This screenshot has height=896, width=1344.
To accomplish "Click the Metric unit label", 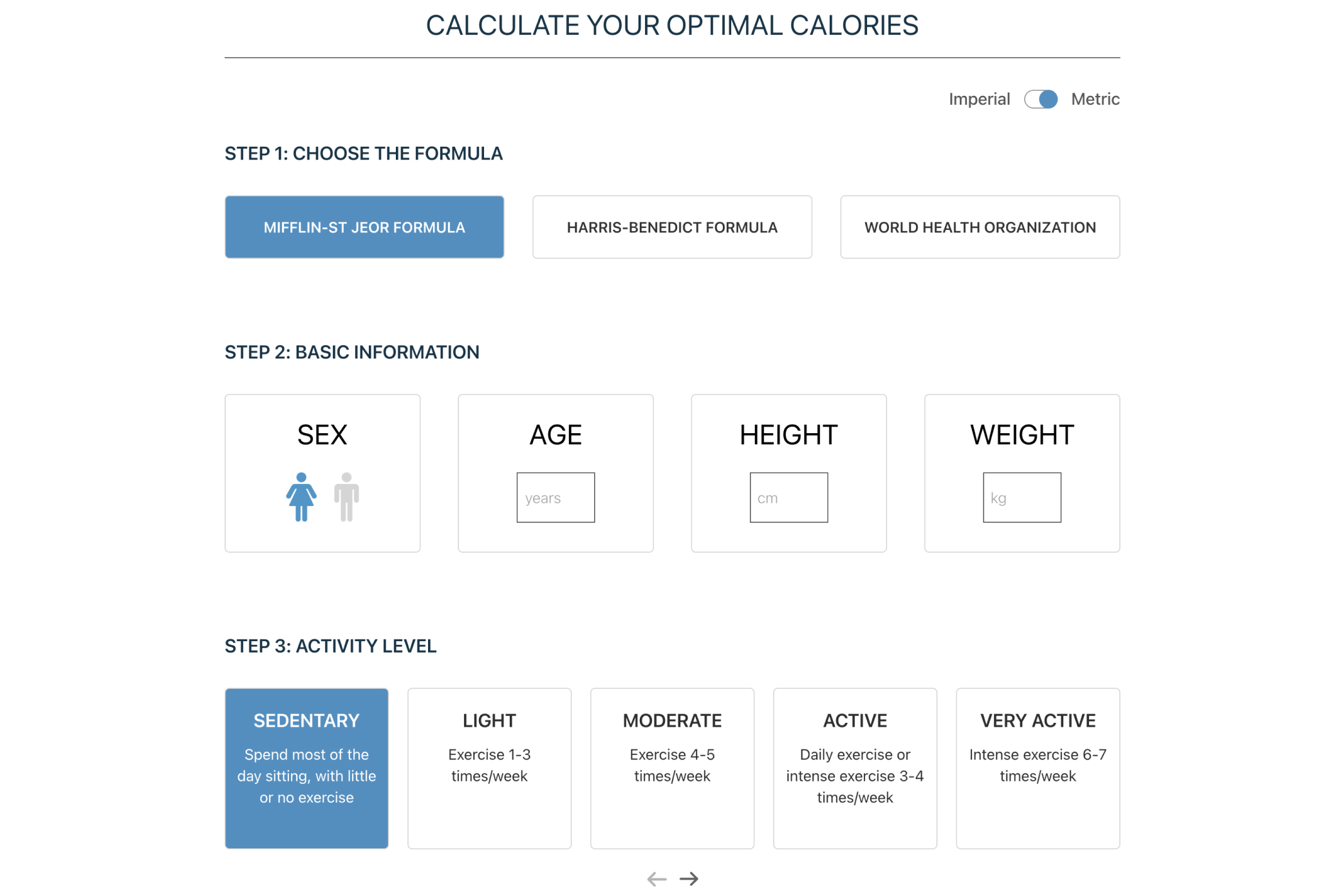I will coord(1096,99).
